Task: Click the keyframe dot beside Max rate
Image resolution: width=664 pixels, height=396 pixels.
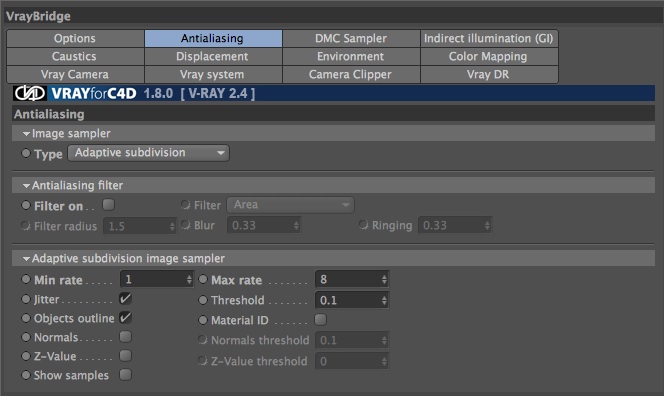Action: [x=203, y=279]
